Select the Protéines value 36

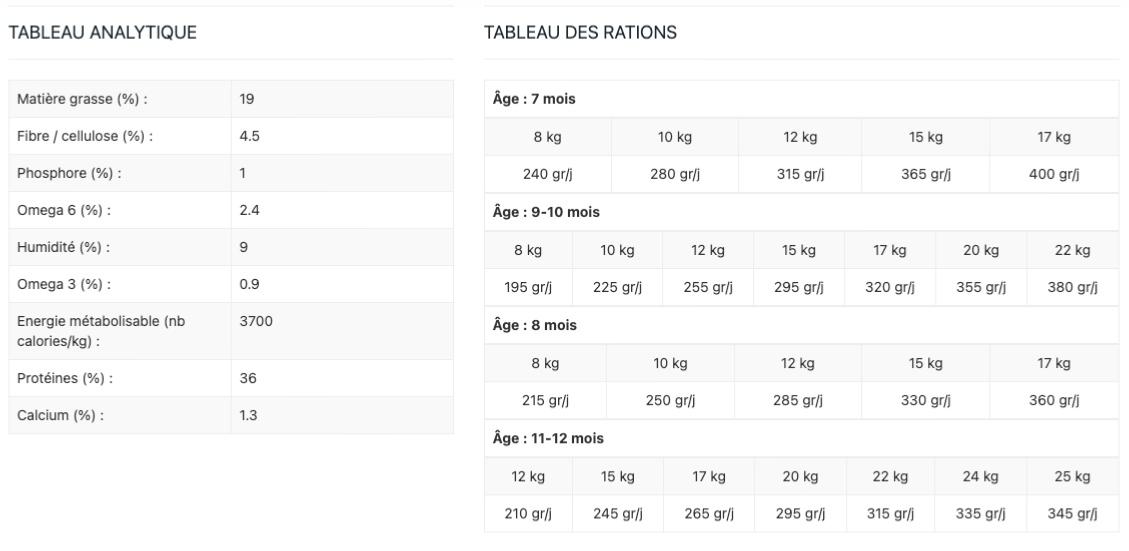(248, 378)
